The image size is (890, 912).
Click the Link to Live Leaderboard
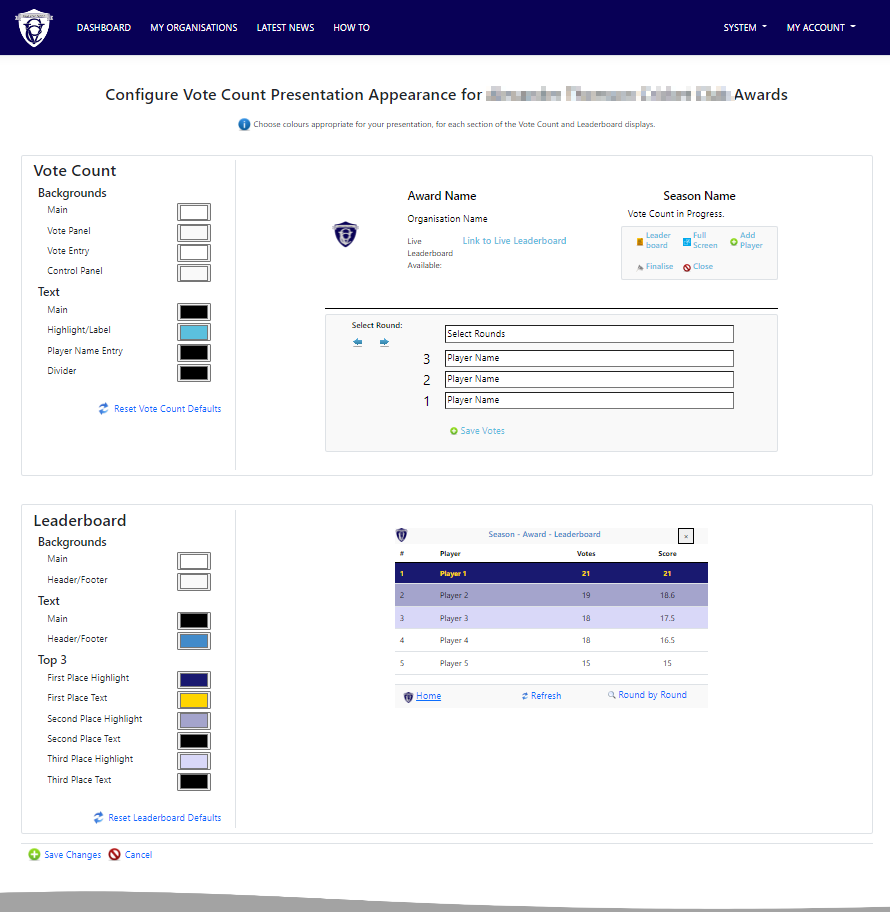coord(515,240)
